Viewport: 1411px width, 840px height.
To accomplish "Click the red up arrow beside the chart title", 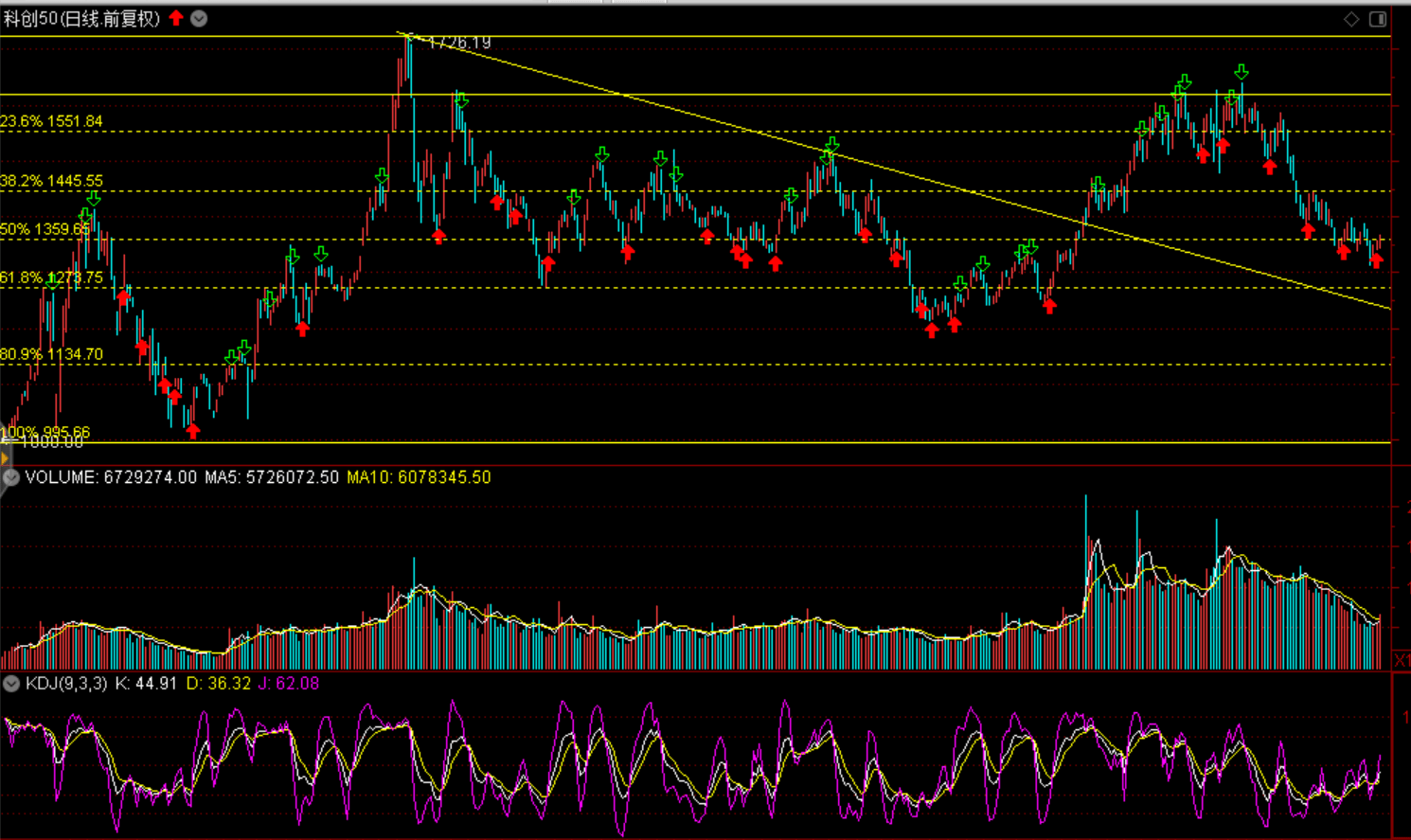I will pyautogui.click(x=176, y=18).
